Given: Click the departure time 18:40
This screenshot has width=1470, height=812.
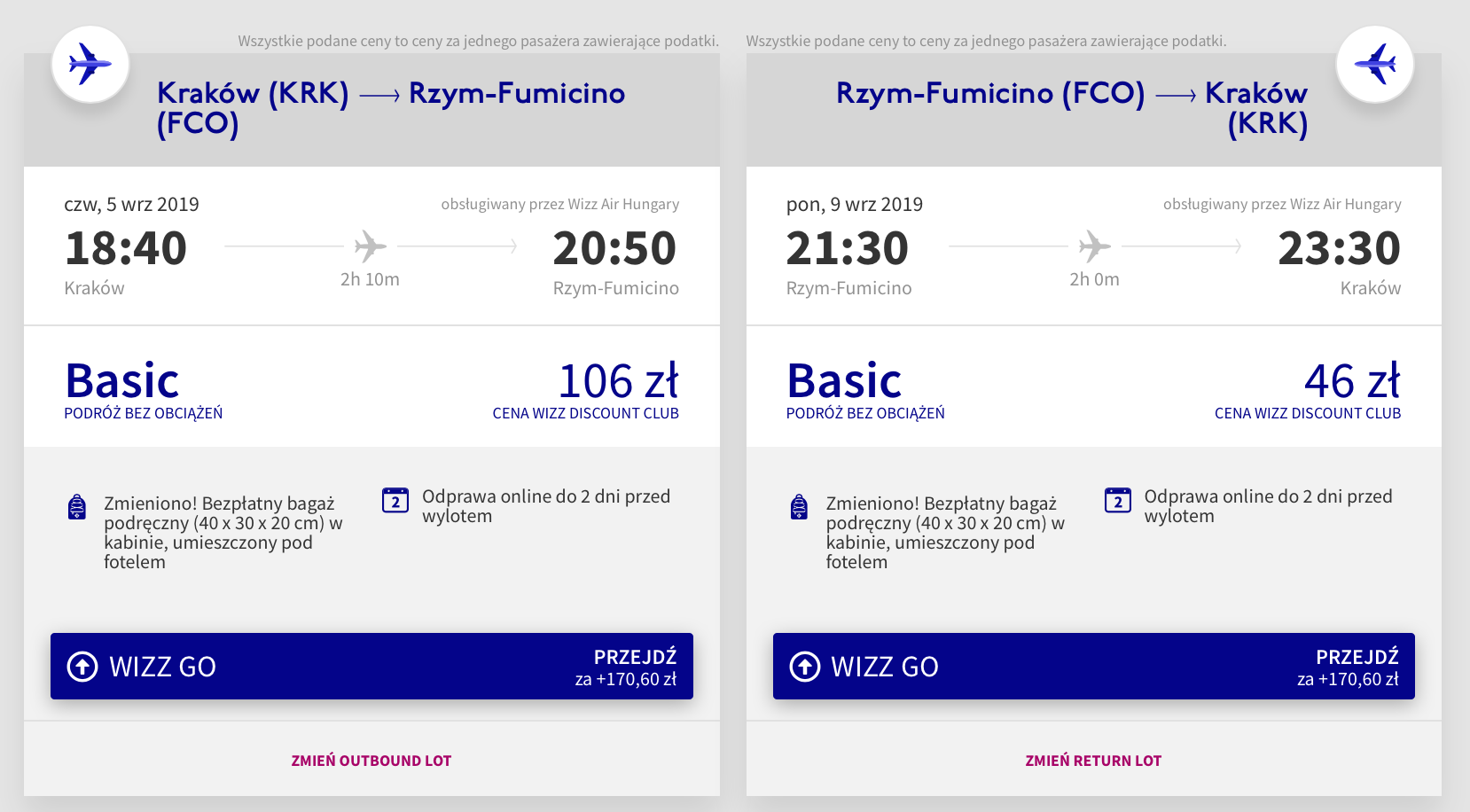Looking at the screenshot, I should (x=126, y=248).
